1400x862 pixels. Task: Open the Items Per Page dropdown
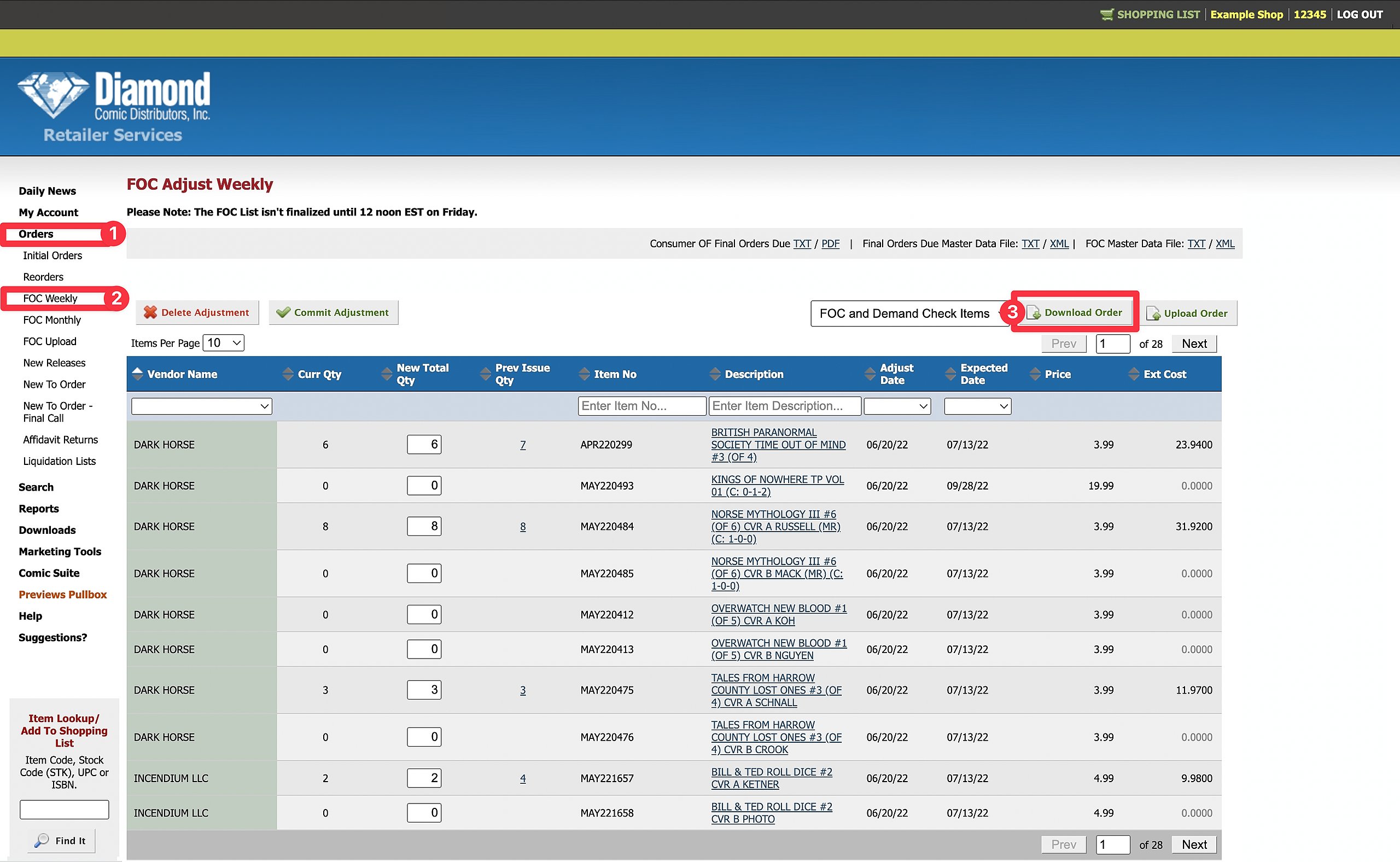[224, 342]
